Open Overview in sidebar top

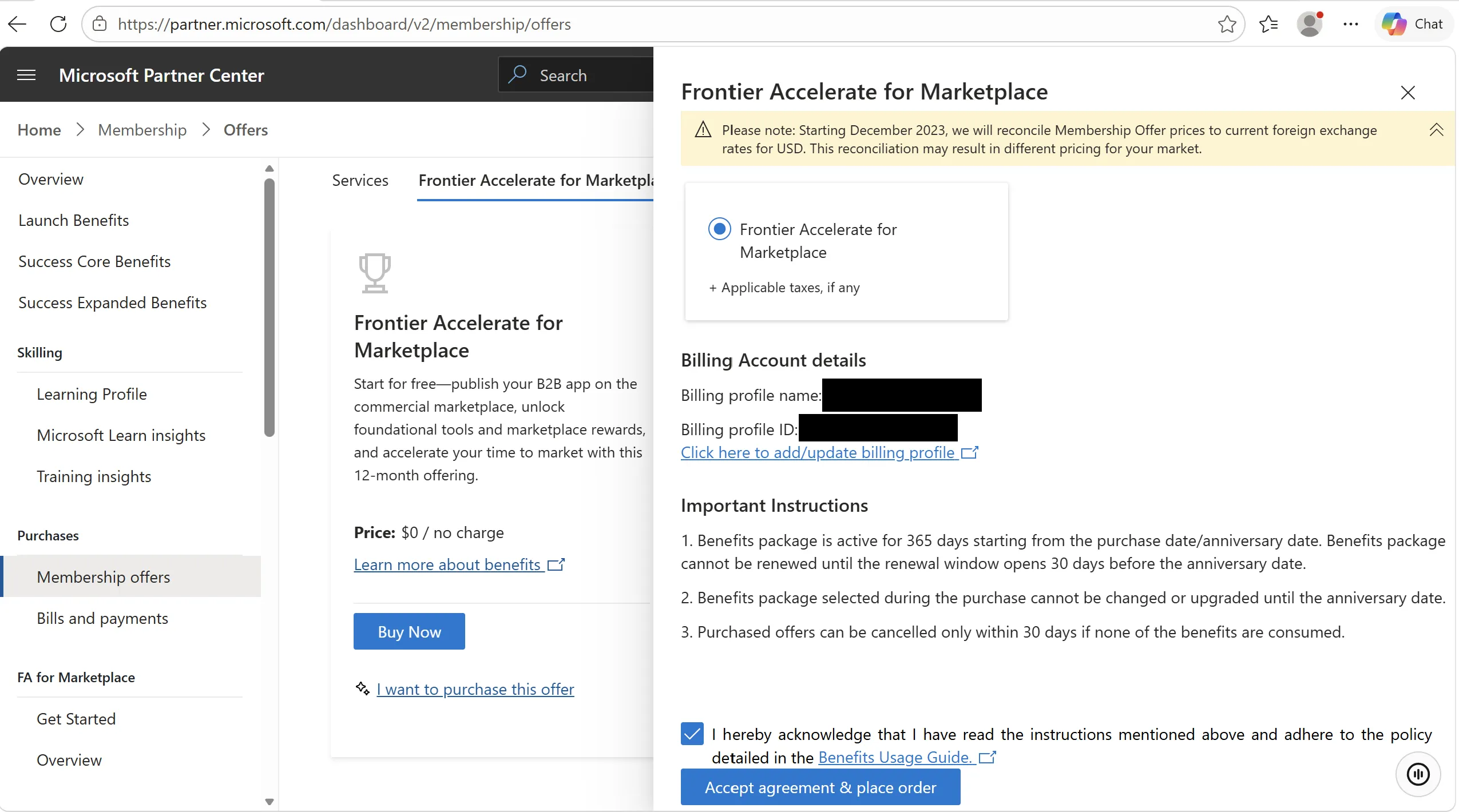pos(51,179)
